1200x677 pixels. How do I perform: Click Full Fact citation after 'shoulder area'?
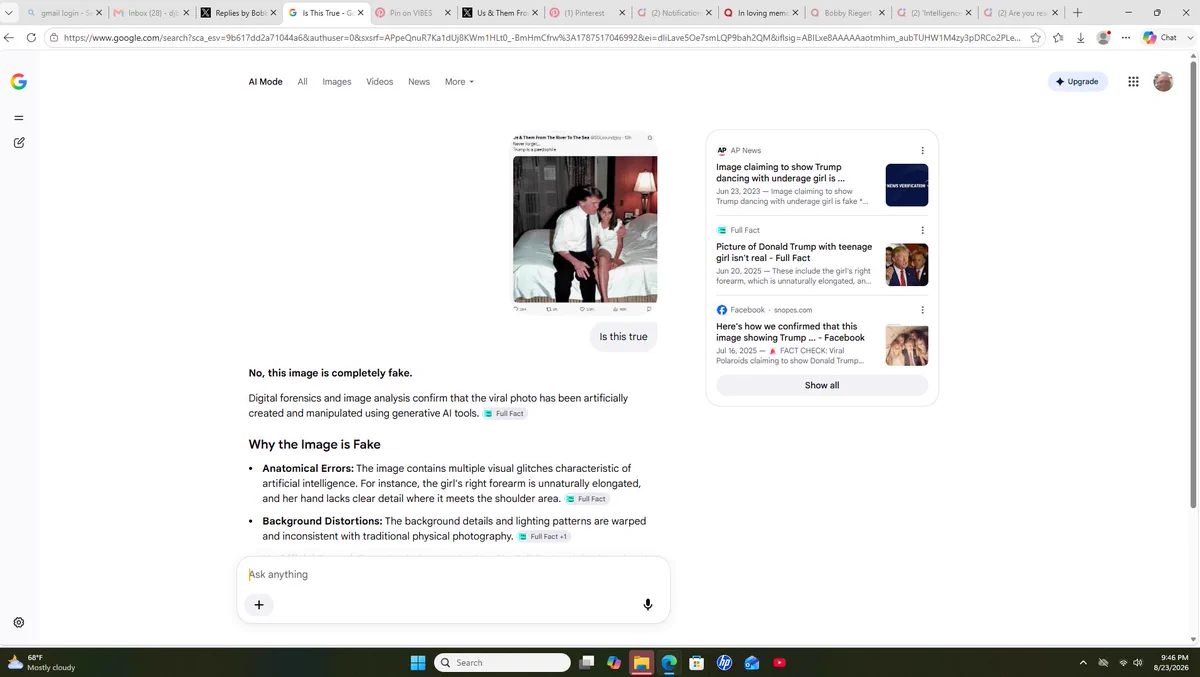[x=587, y=498]
